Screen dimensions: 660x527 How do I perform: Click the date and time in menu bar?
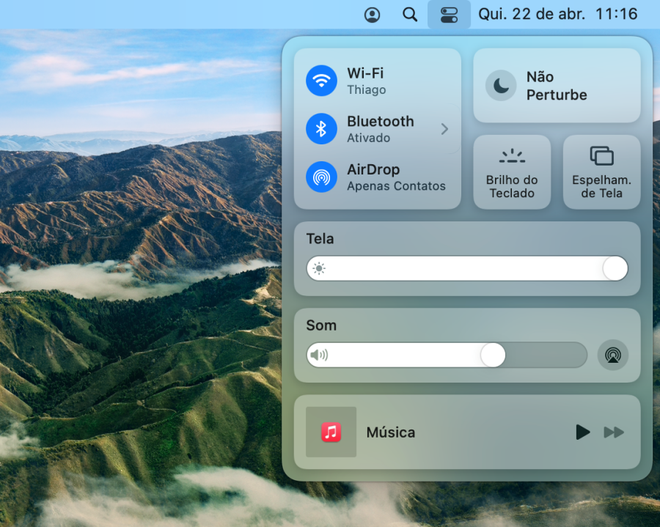[558, 14]
